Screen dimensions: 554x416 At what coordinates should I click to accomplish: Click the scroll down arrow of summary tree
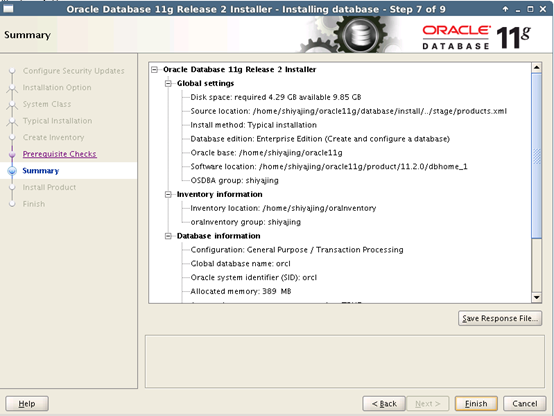point(536,298)
